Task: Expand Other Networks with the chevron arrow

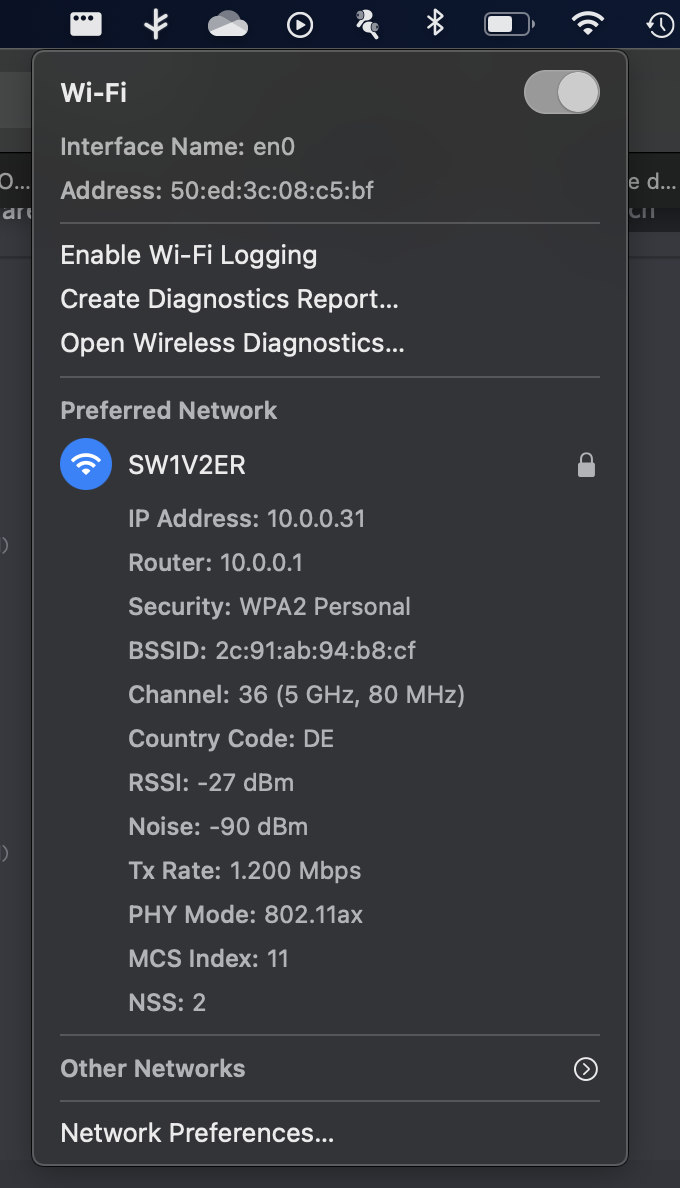Action: click(x=586, y=1069)
